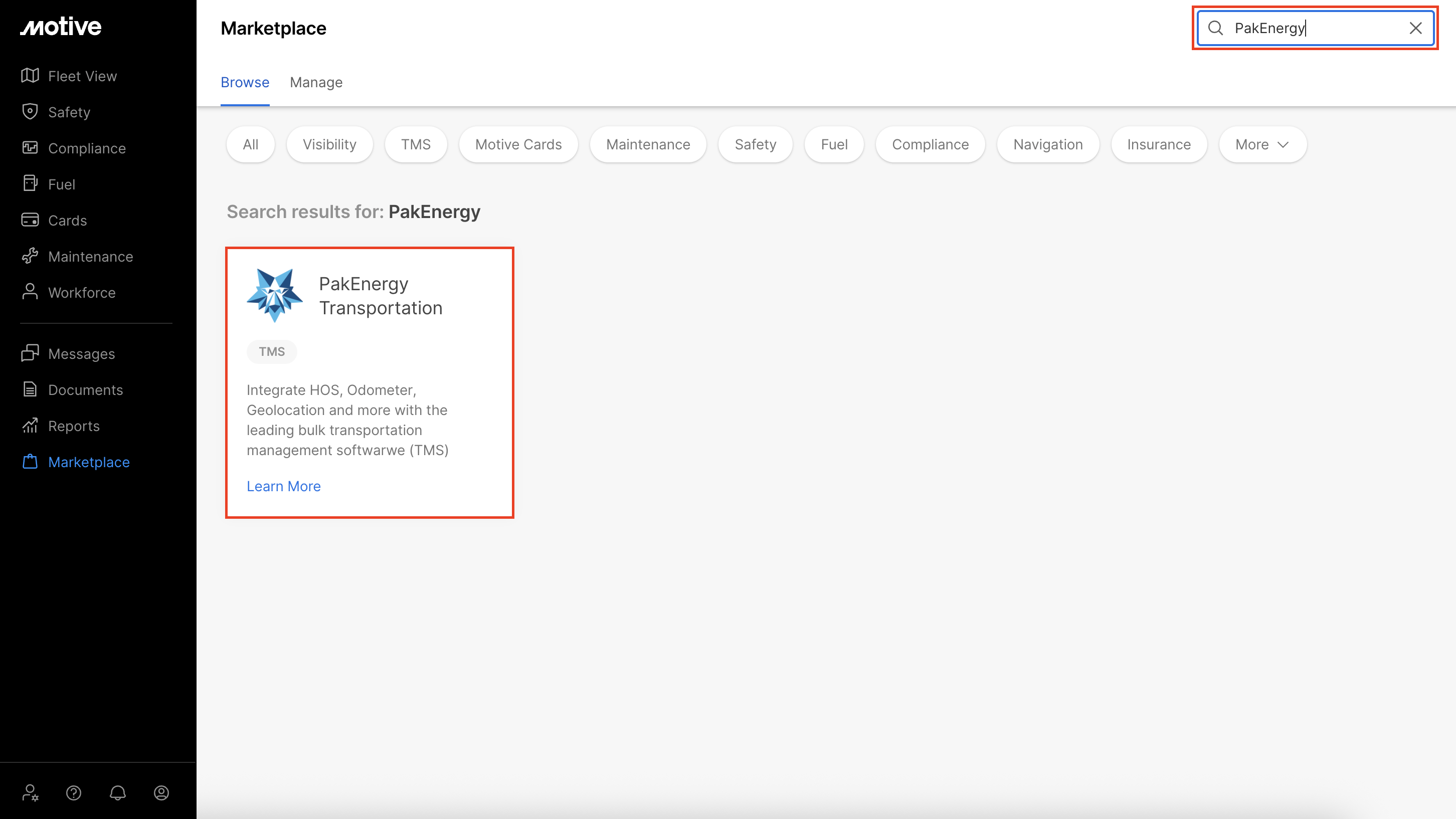Click admin user settings icon
Screen dimensions: 1456x819
[x=30, y=792]
